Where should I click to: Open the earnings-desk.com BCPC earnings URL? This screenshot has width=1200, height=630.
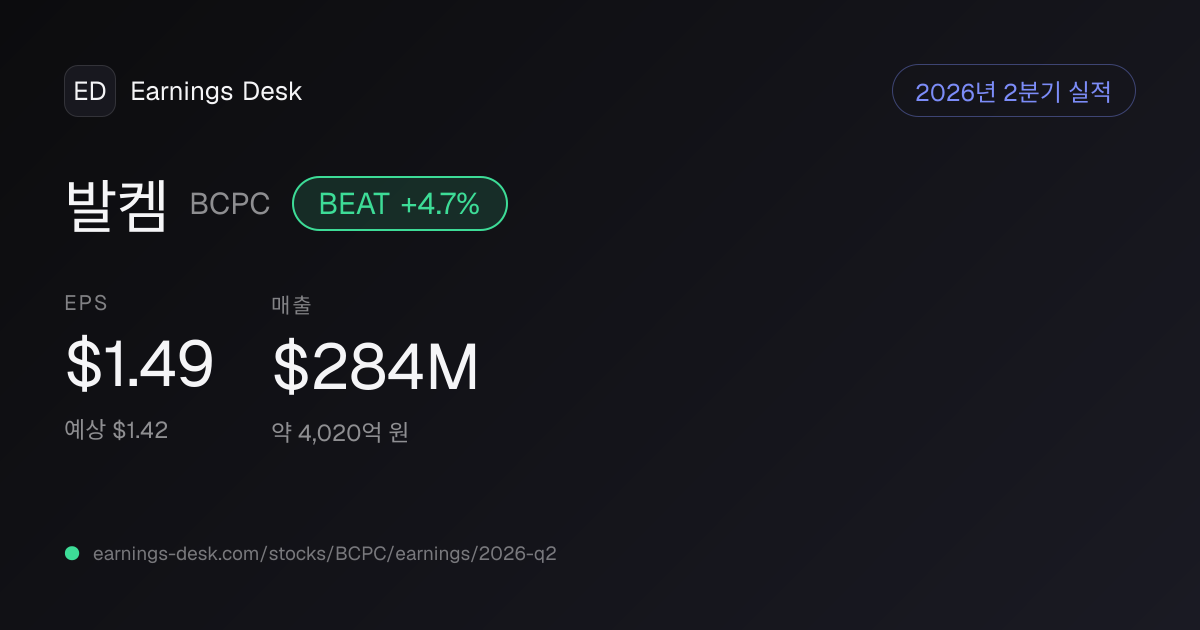click(324, 553)
